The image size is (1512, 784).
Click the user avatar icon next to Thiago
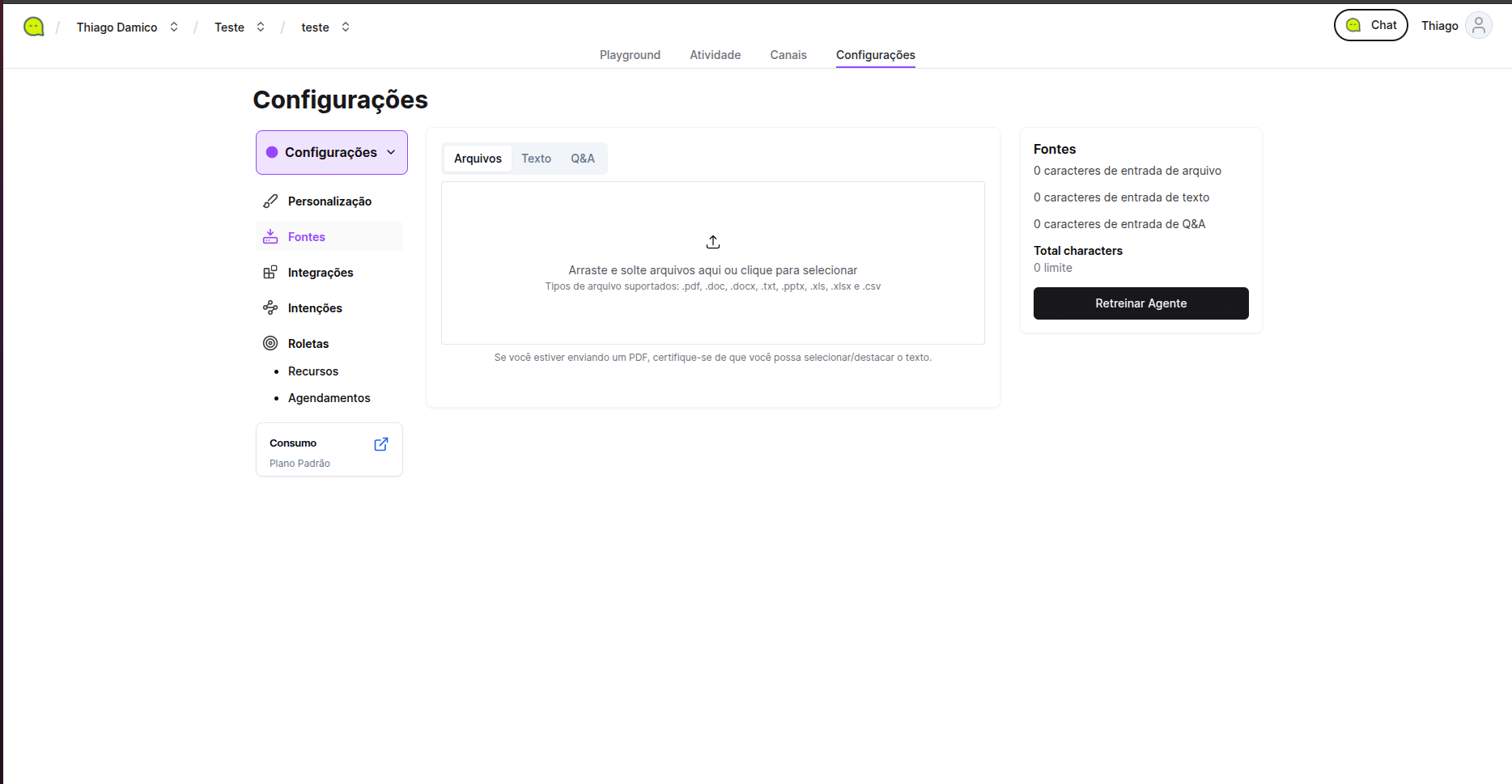[x=1478, y=26]
